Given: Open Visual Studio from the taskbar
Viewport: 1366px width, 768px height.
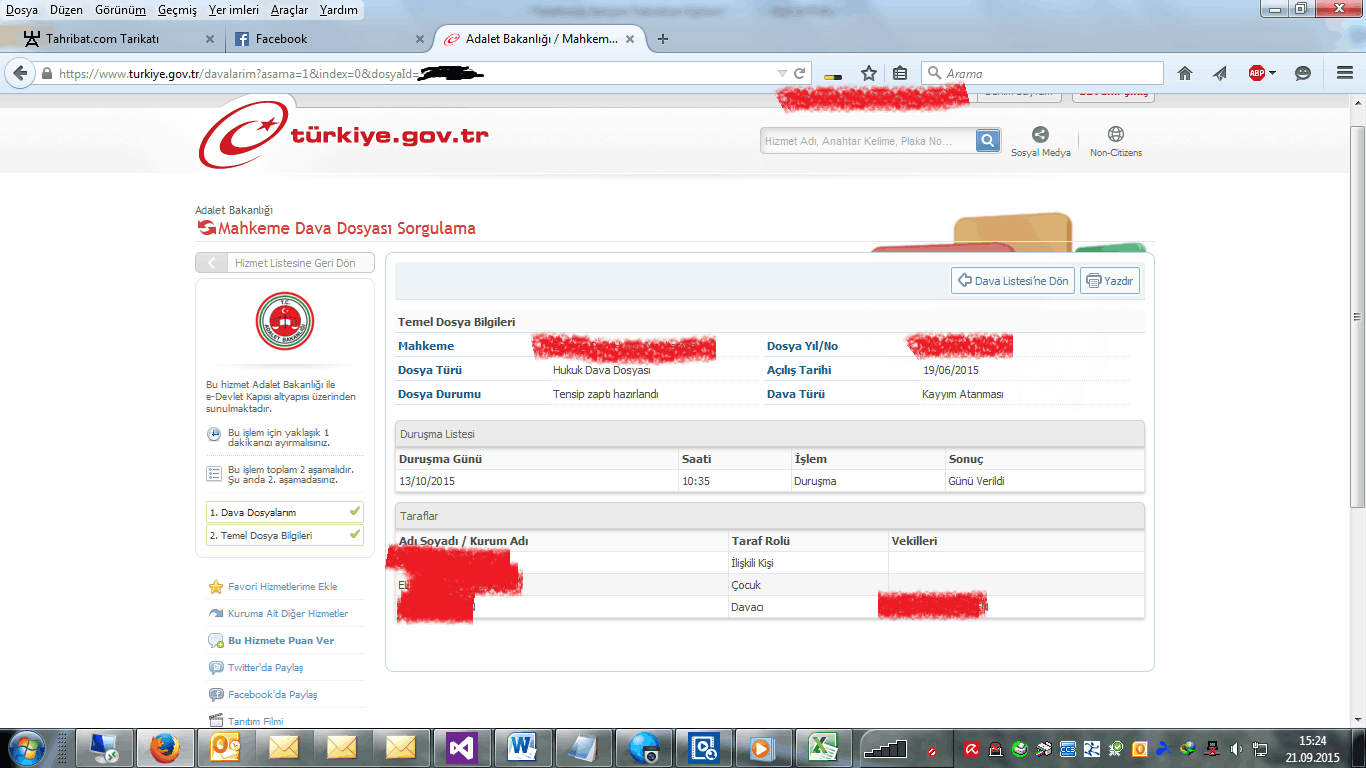Looking at the screenshot, I should click(462, 747).
